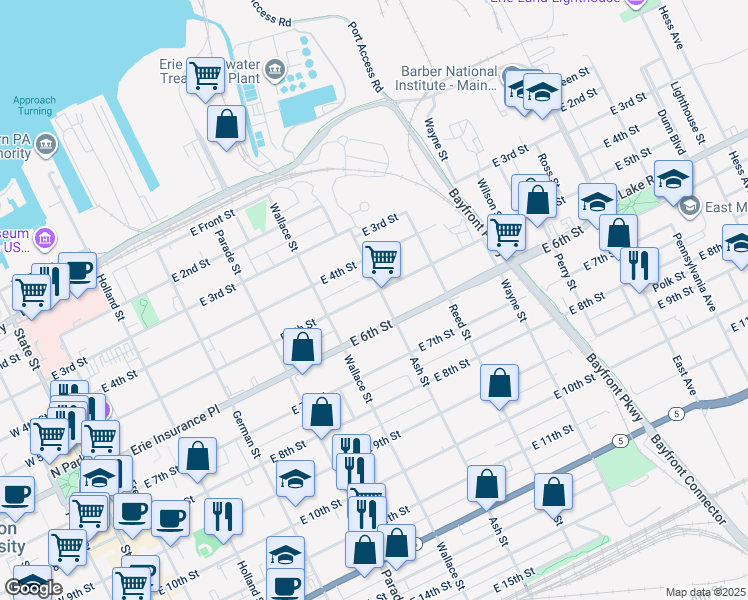Click the coffee cup marker near Holland St and E Front St
748x600 pixels.
(79, 270)
